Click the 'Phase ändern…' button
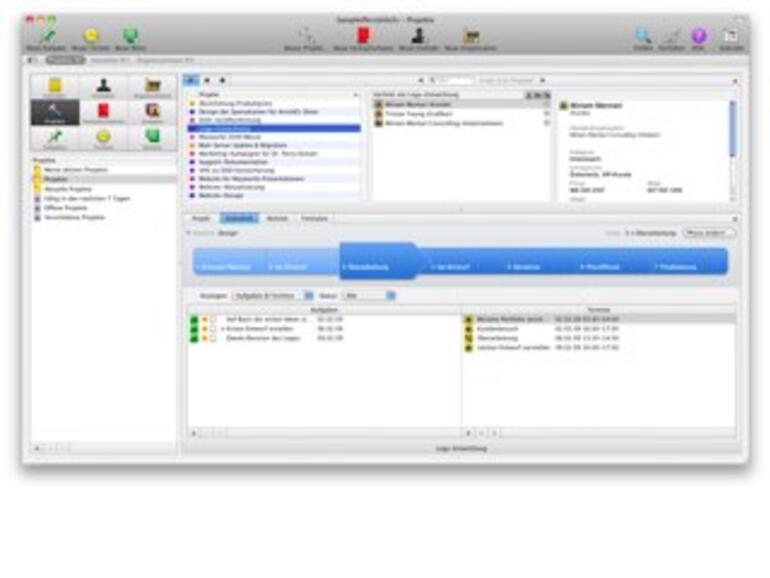Viewport: 770px width, 578px height. (709, 233)
